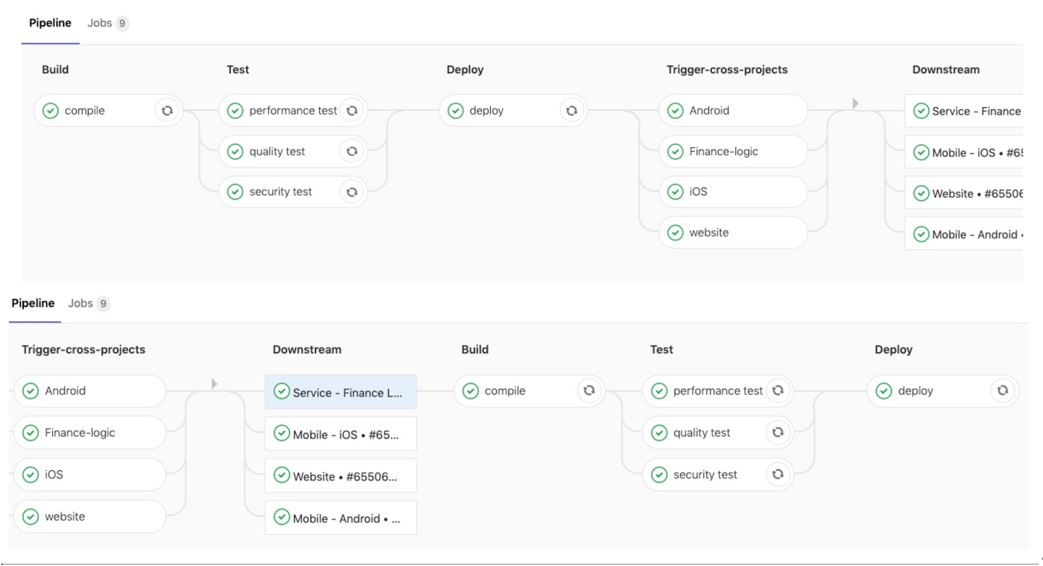Screen dimensions: 1043x566
Task: Expand downstream arrow in top pipeline
Action: [855, 103]
